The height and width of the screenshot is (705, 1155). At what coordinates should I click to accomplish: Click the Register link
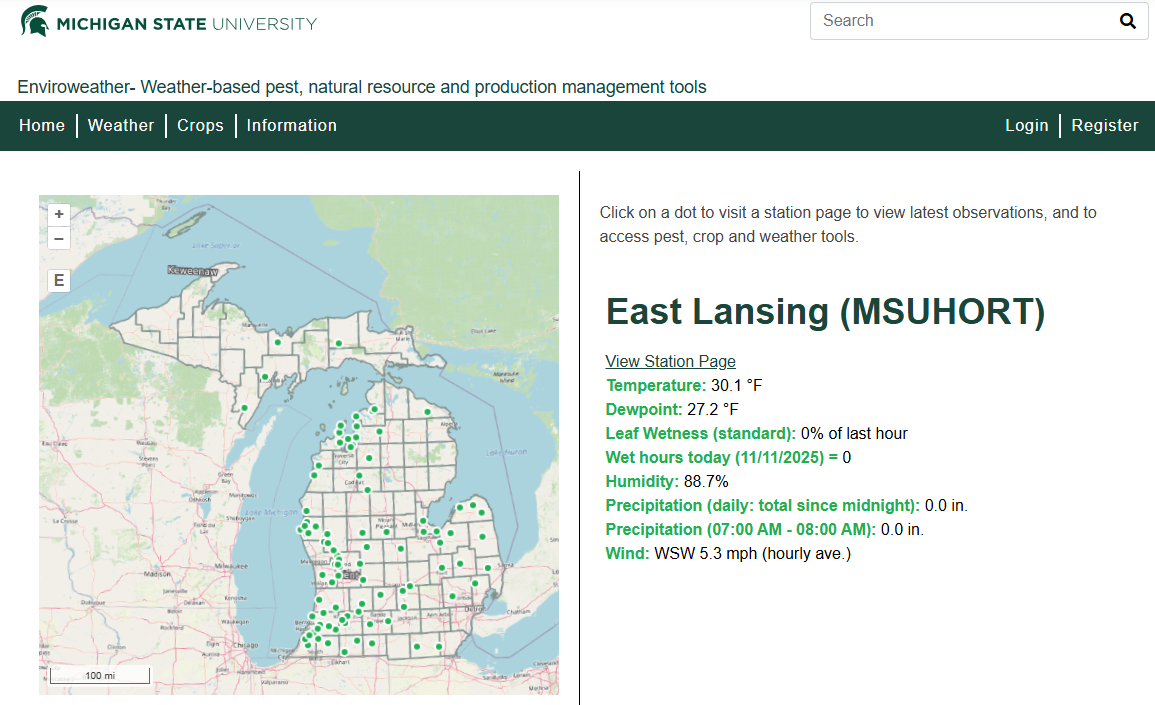(1105, 125)
